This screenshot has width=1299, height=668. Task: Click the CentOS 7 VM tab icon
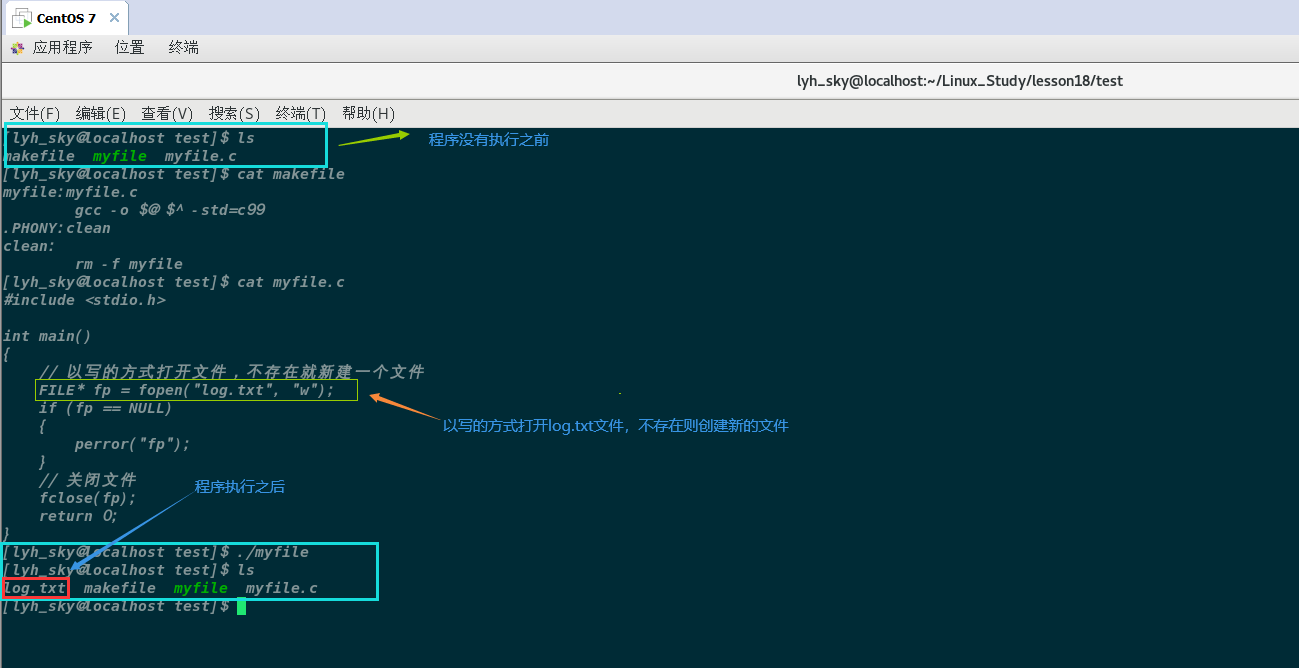coord(20,18)
